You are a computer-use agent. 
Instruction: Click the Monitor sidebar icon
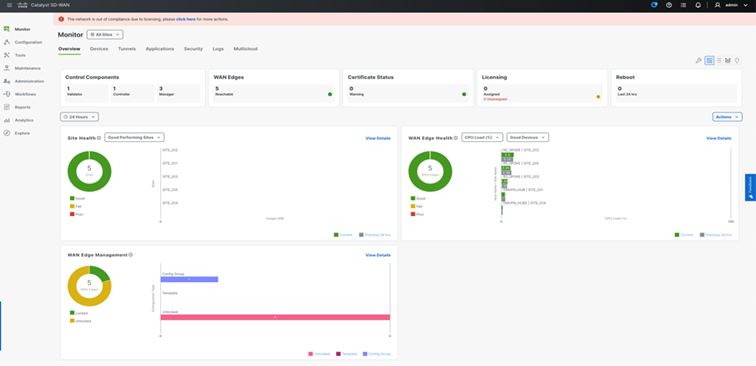[7, 29]
